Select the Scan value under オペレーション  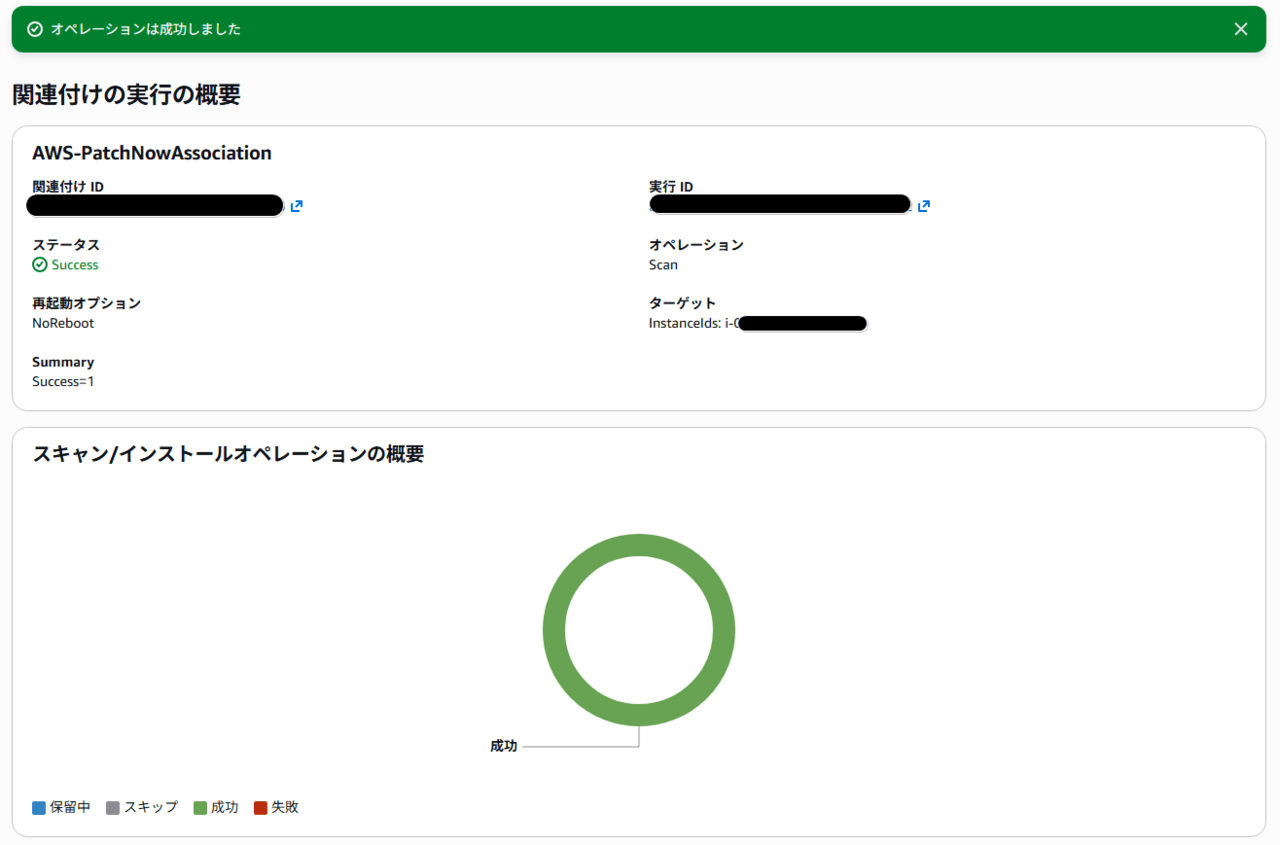coord(663,265)
